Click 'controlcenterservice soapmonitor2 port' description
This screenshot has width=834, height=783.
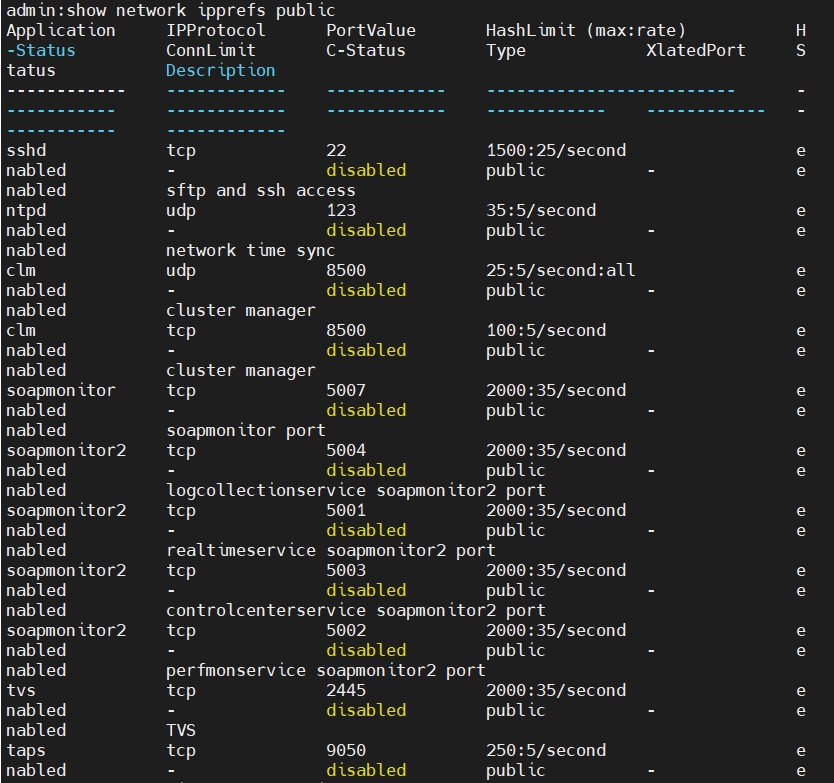[x=355, y=610]
